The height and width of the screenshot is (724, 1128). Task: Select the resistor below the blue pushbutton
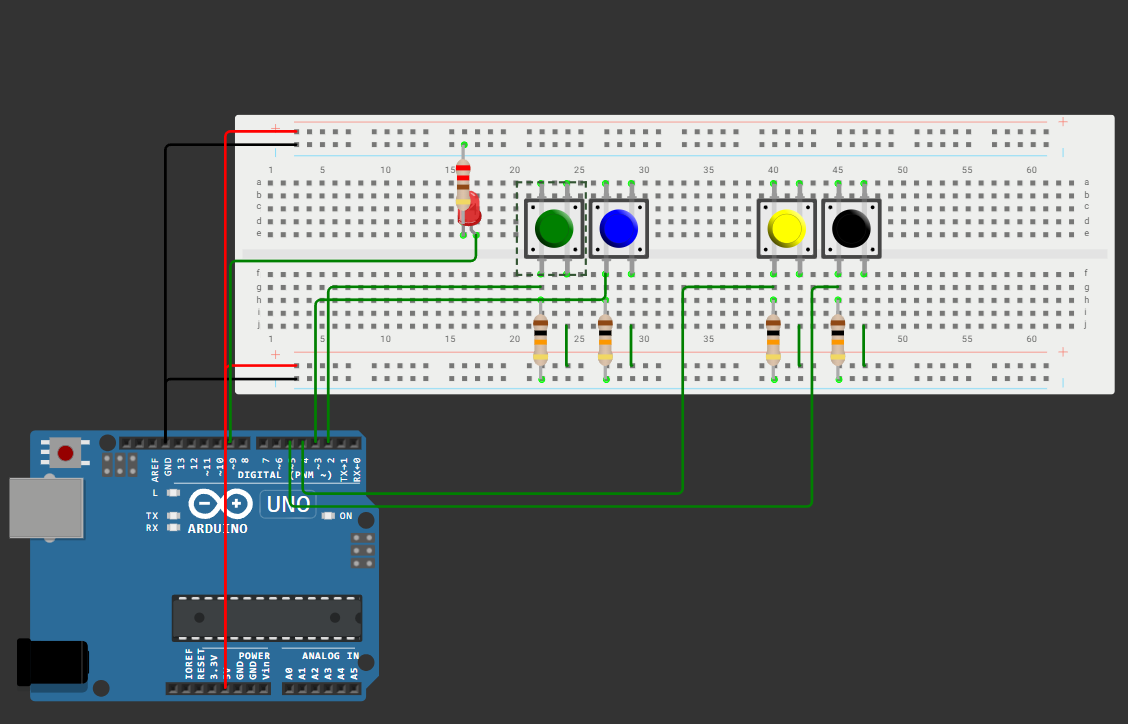[x=605, y=339]
